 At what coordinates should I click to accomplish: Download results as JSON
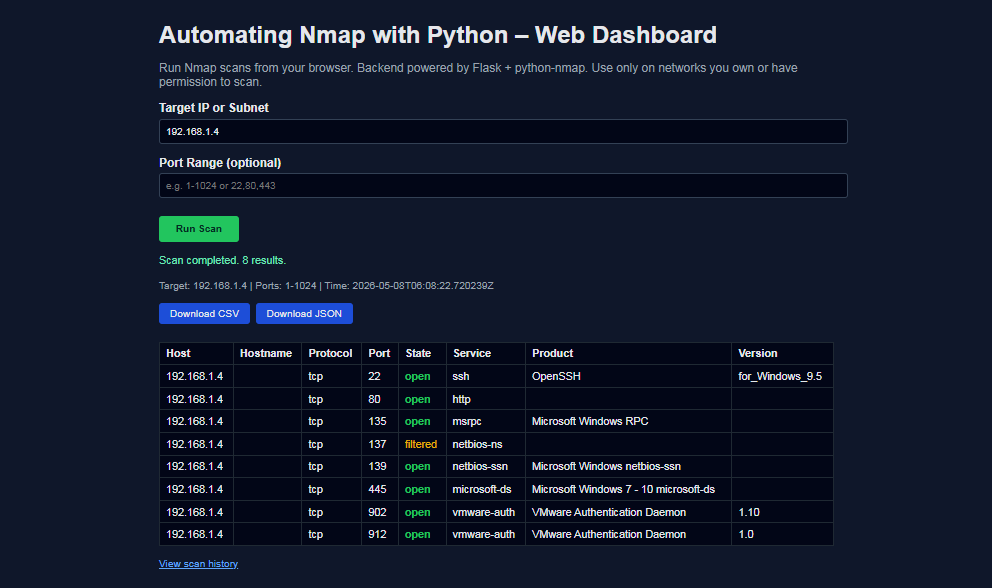pyautogui.click(x=304, y=313)
